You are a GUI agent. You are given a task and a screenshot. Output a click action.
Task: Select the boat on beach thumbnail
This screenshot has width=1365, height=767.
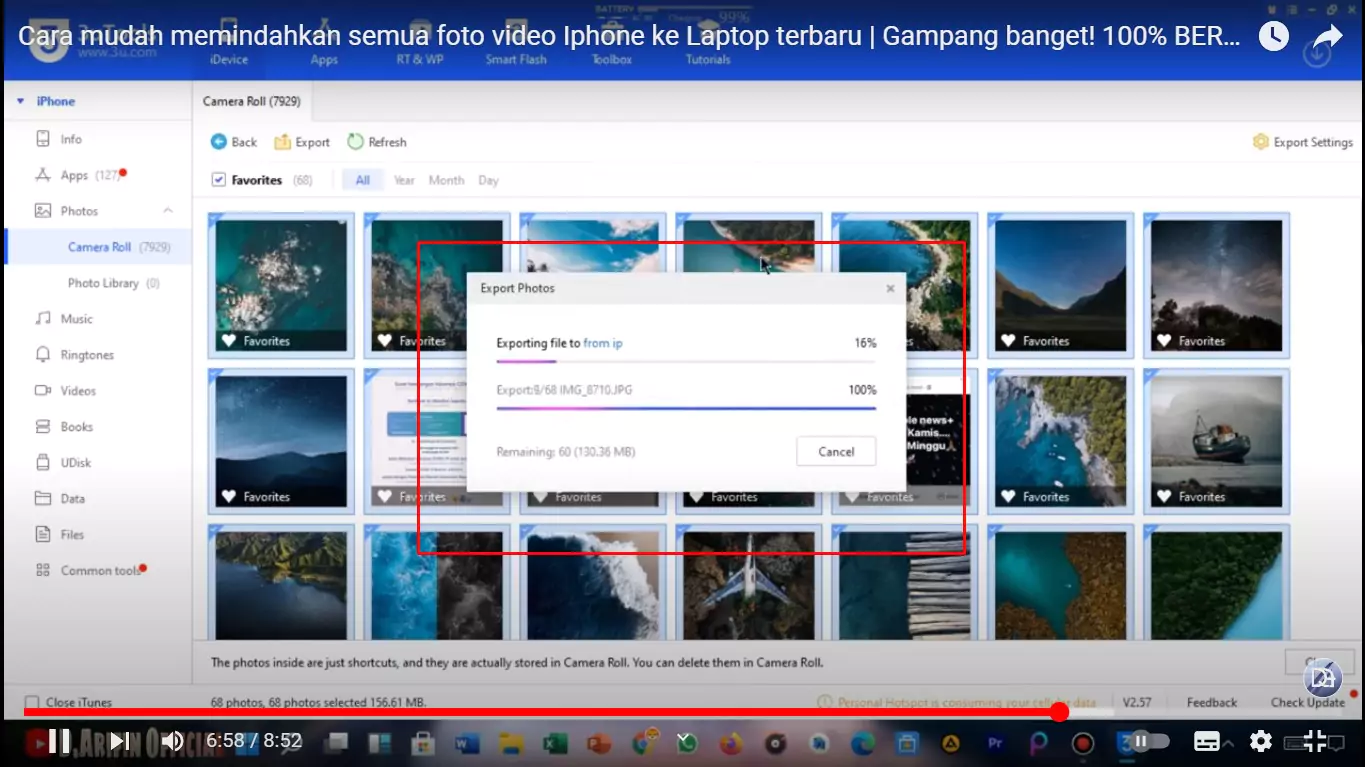[x=1216, y=441]
